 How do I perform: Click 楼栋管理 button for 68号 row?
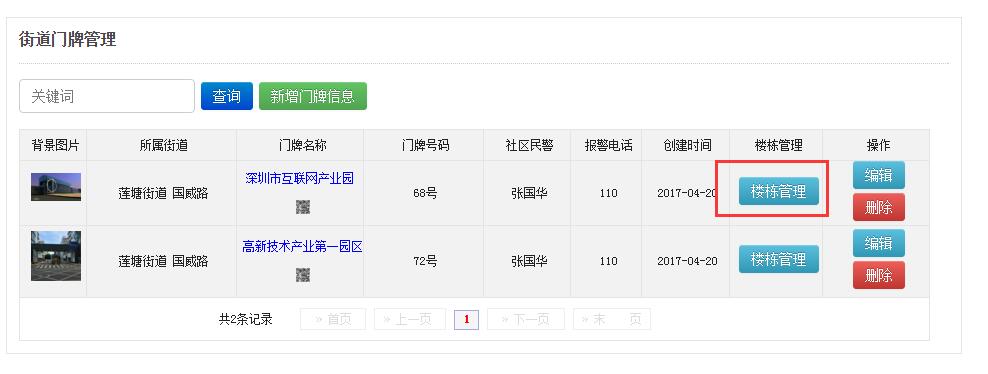pyautogui.click(x=779, y=191)
